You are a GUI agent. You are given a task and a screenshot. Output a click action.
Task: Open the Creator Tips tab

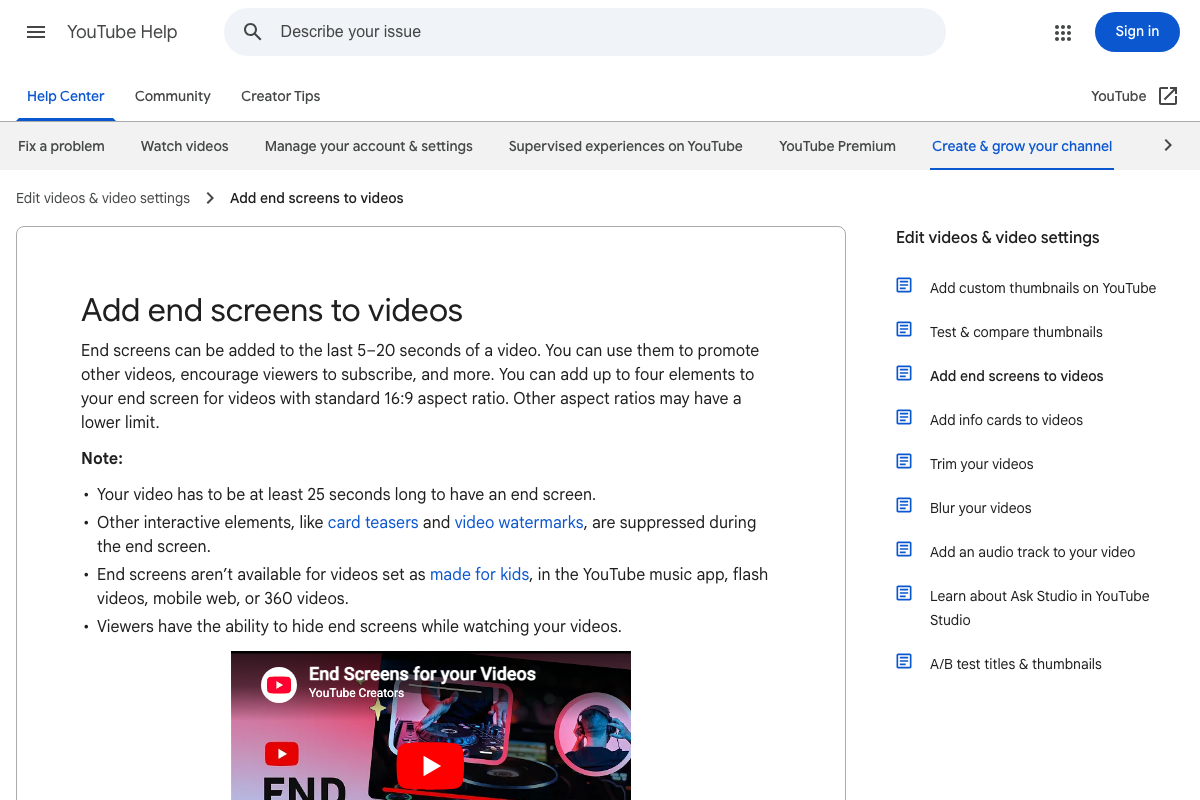click(x=281, y=96)
